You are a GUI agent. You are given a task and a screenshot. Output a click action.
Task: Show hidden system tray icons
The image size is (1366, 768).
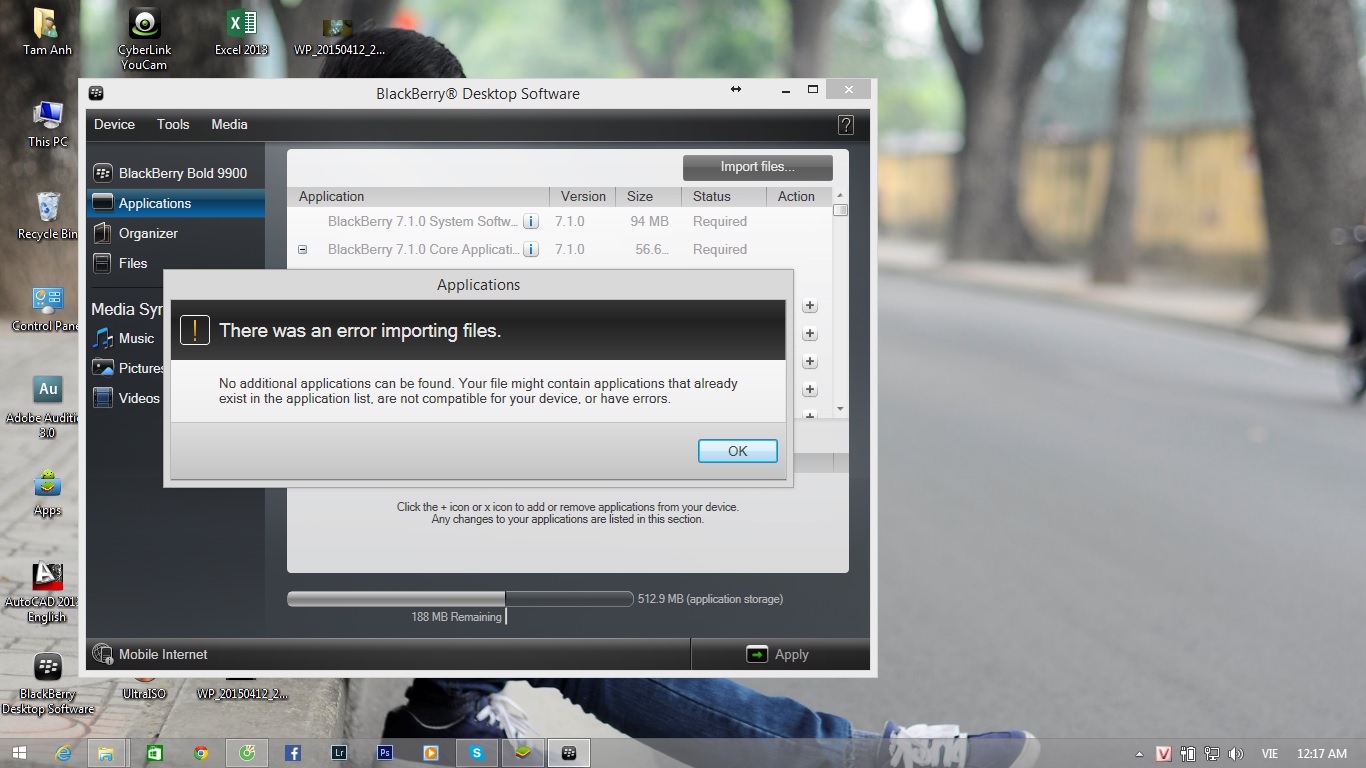(x=1139, y=754)
